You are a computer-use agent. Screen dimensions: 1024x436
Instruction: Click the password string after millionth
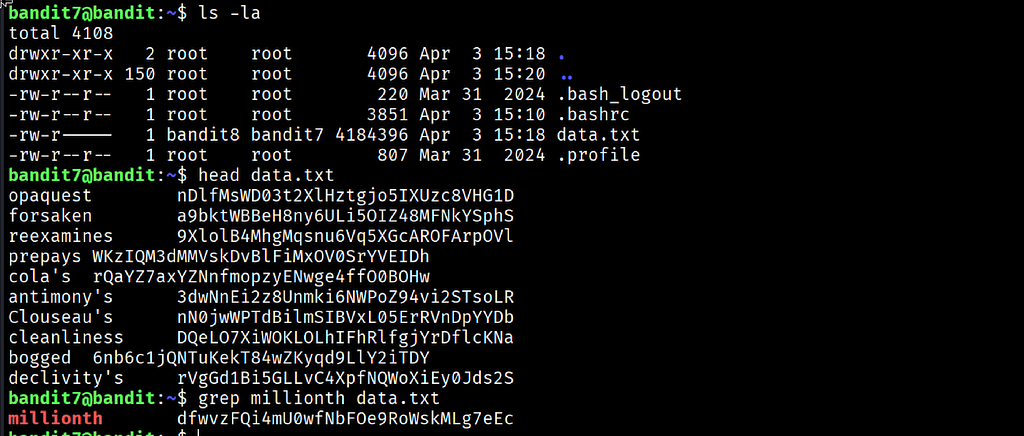tap(345, 418)
